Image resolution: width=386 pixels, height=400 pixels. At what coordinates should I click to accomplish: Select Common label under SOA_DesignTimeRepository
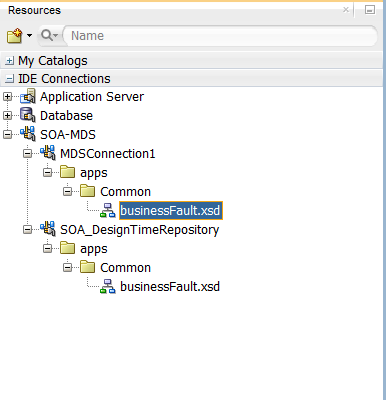126,268
